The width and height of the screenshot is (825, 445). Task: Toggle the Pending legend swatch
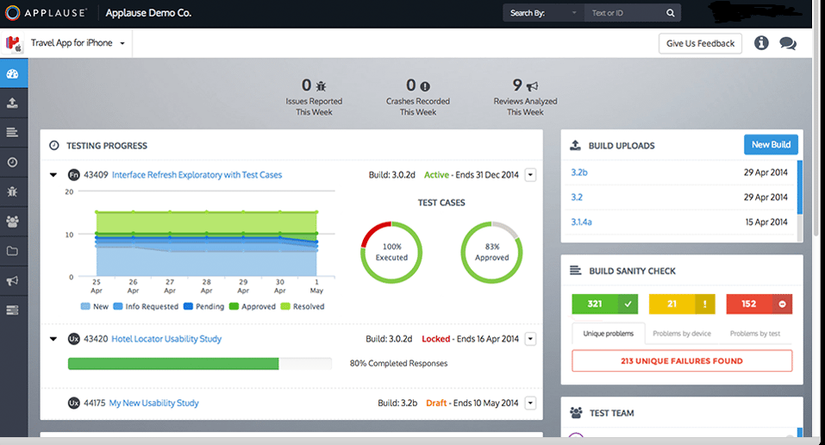pos(188,306)
